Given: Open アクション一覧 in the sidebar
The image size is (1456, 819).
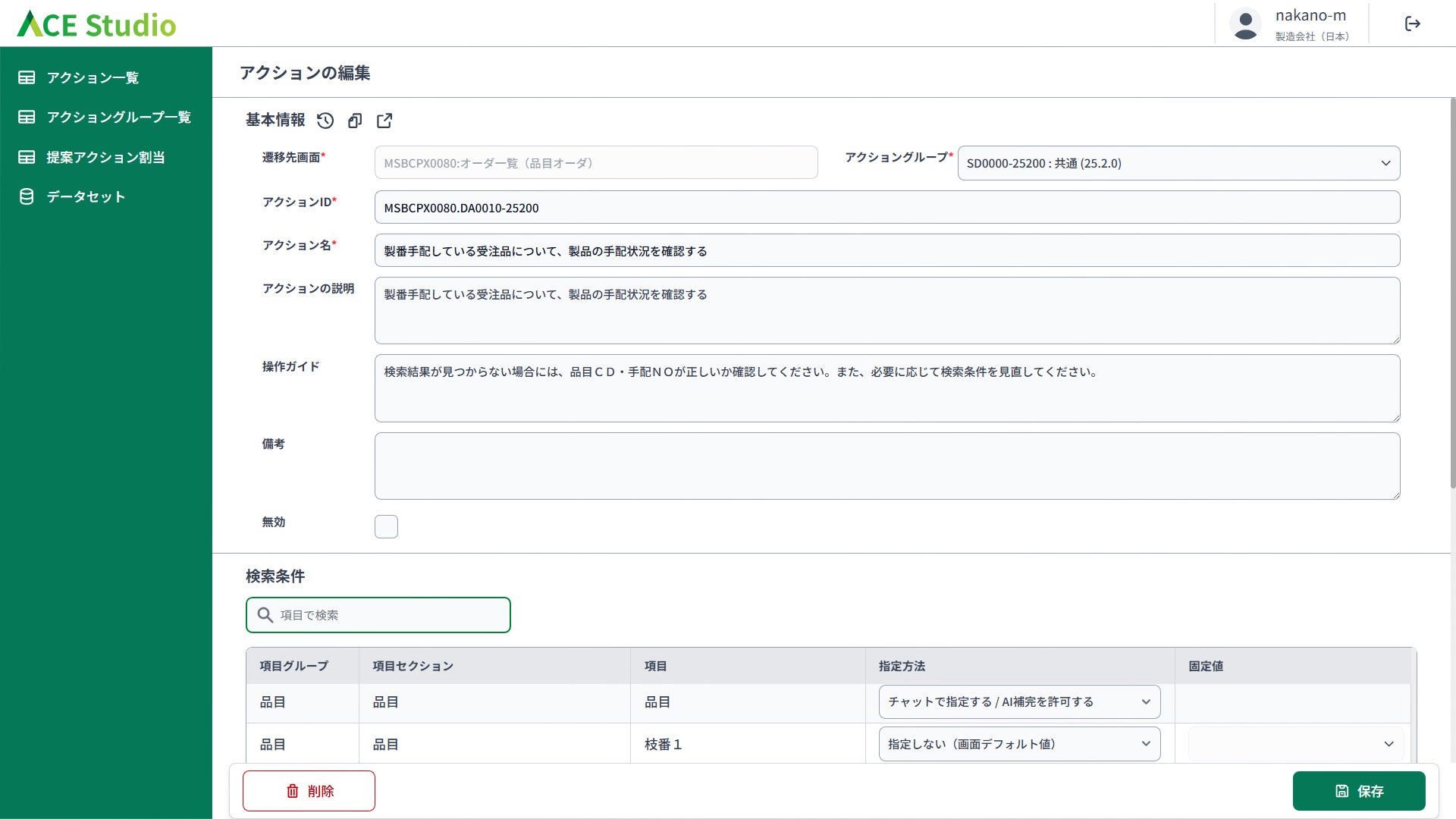Looking at the screenshot, I should [x=93, y=77].
